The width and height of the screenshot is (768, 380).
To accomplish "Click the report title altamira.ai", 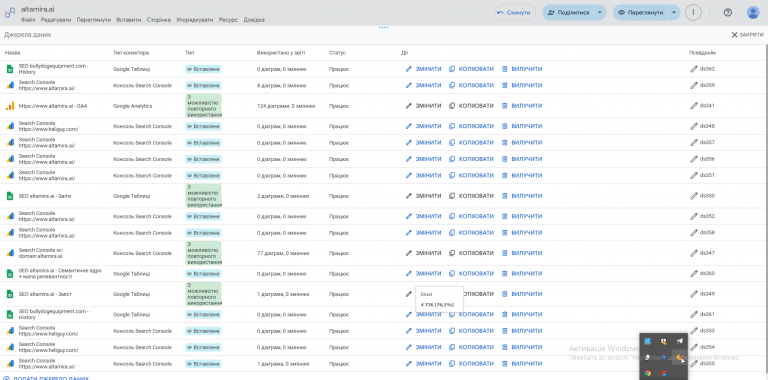I will 38,9.
